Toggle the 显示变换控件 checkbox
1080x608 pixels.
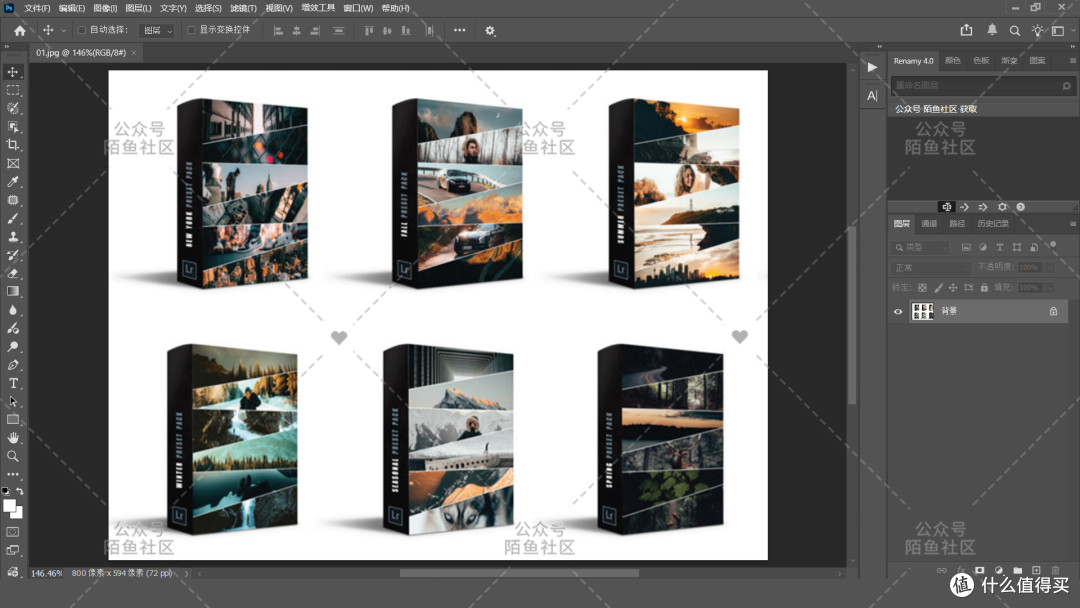191,30
